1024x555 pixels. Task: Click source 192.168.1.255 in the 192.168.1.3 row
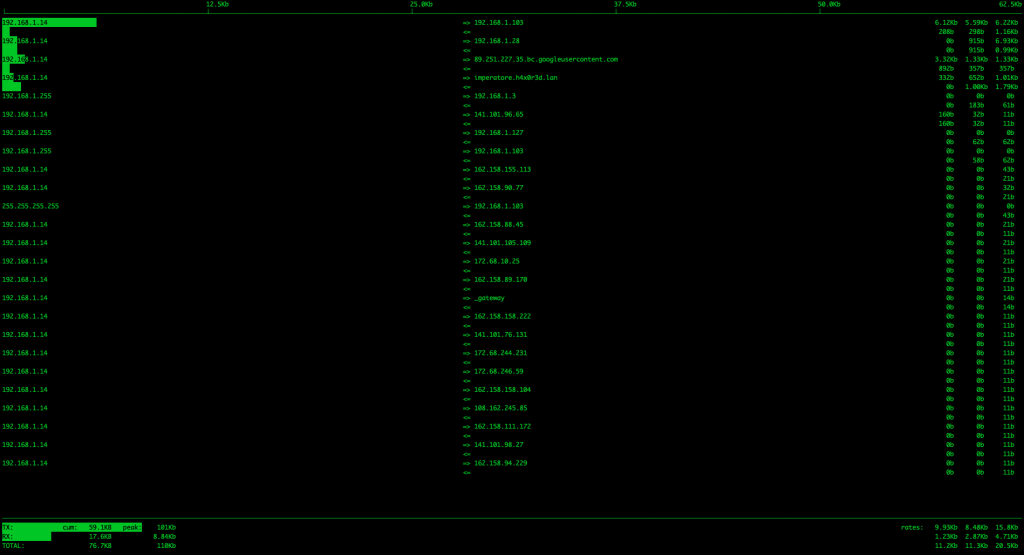[26, 96]
